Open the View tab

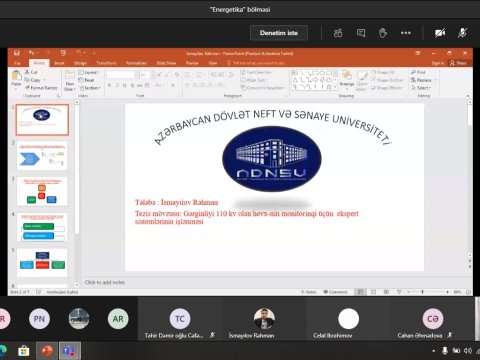tap(213, 63)
